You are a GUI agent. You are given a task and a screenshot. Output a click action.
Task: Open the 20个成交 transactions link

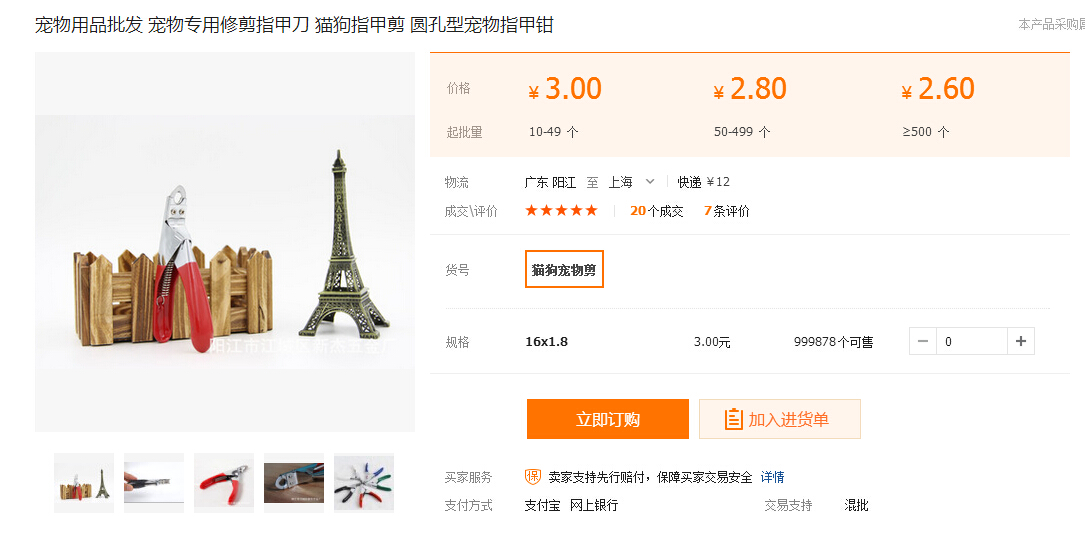pos(656,211)
